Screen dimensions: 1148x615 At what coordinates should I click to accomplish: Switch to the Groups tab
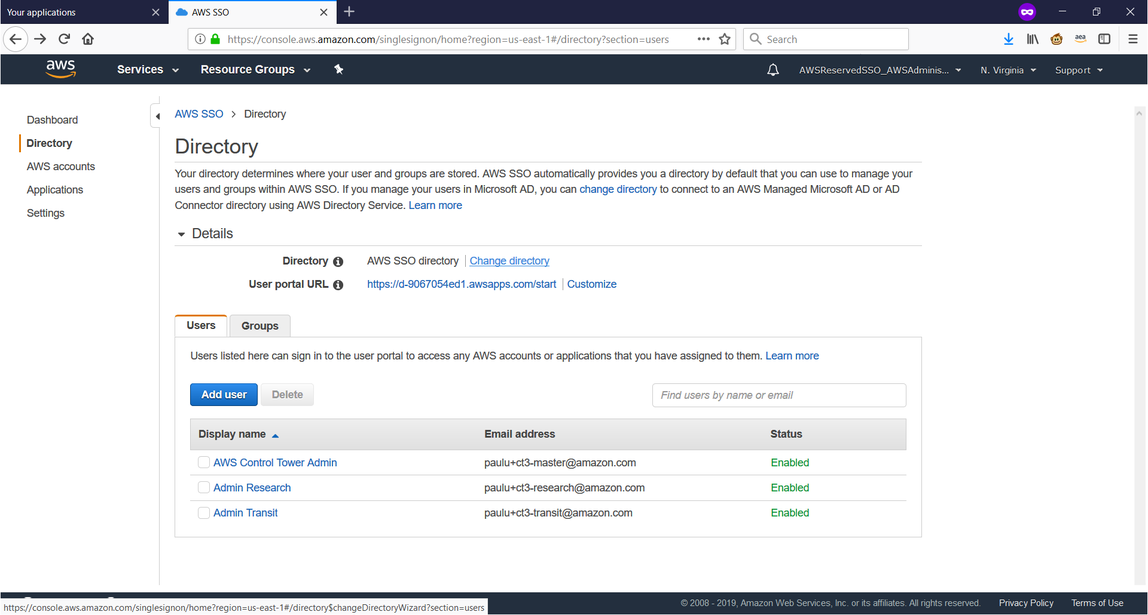pyautogui.click(x=260, y=326)
